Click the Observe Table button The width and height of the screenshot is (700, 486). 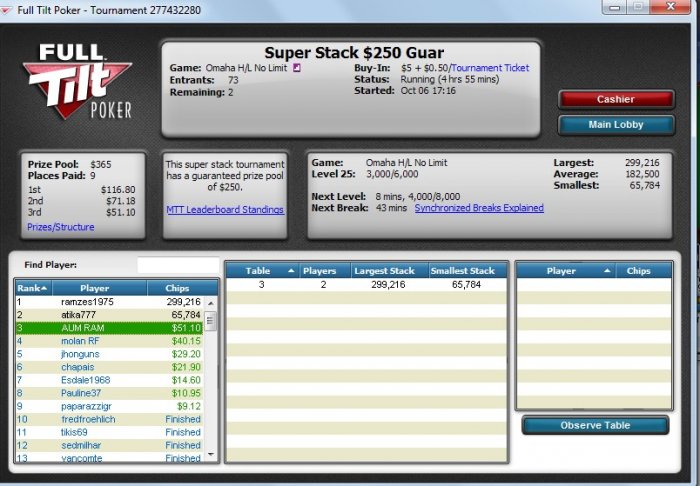point(595,425)
